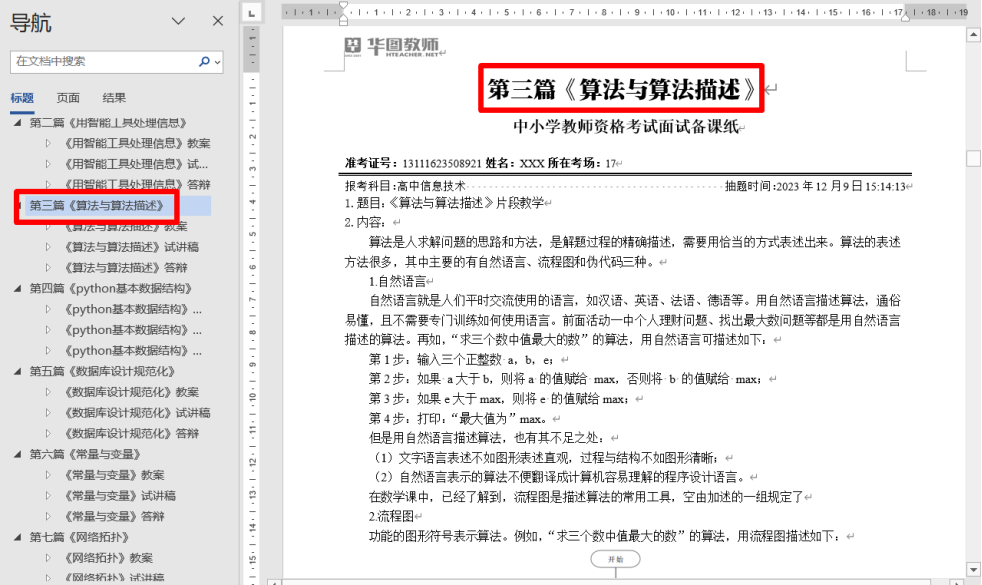Collapse the 第二篇《用智能工具处理信息》 heading
The width and height of the screenshot is (982, 585).
tap(17, 123)
